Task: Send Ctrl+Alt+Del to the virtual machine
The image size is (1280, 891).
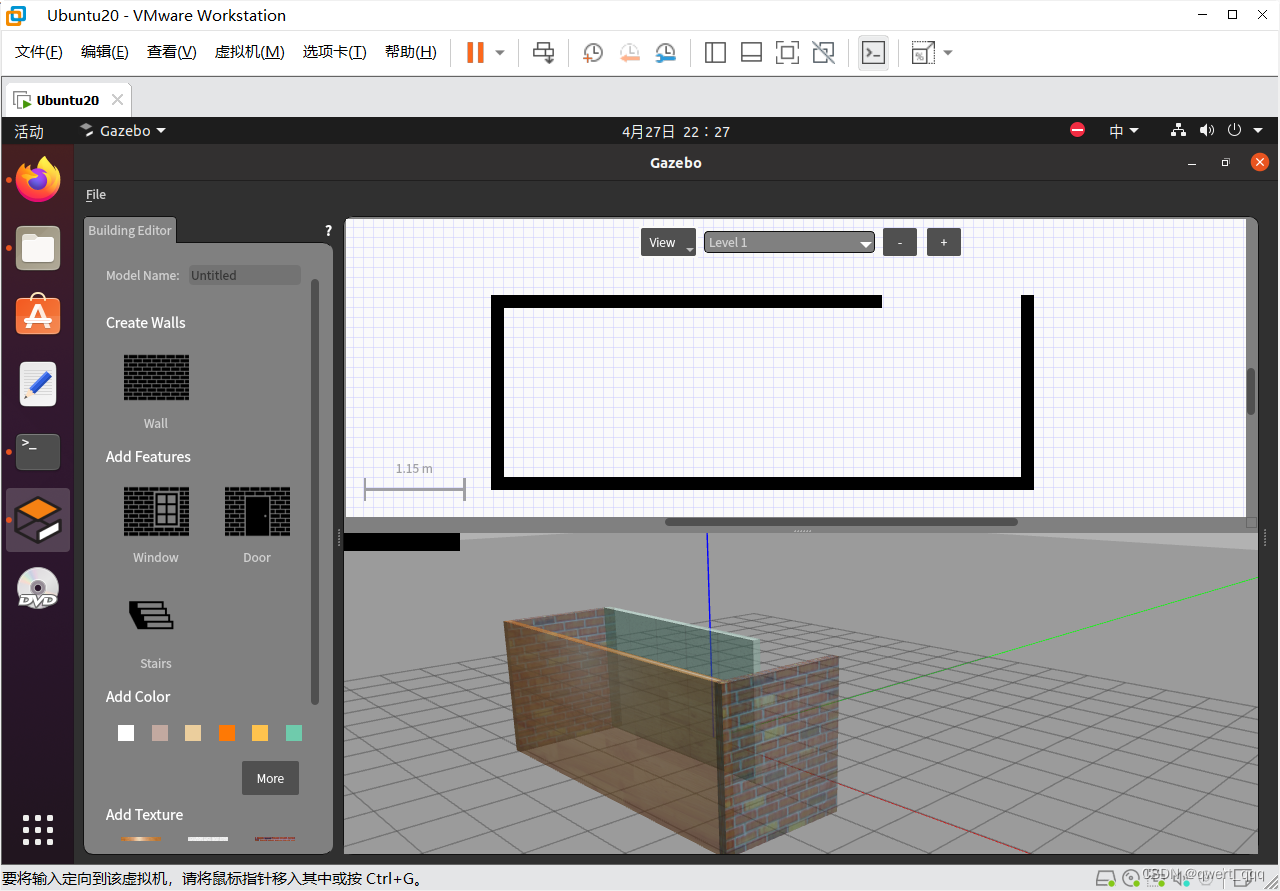Action: [x=543, y=53]
